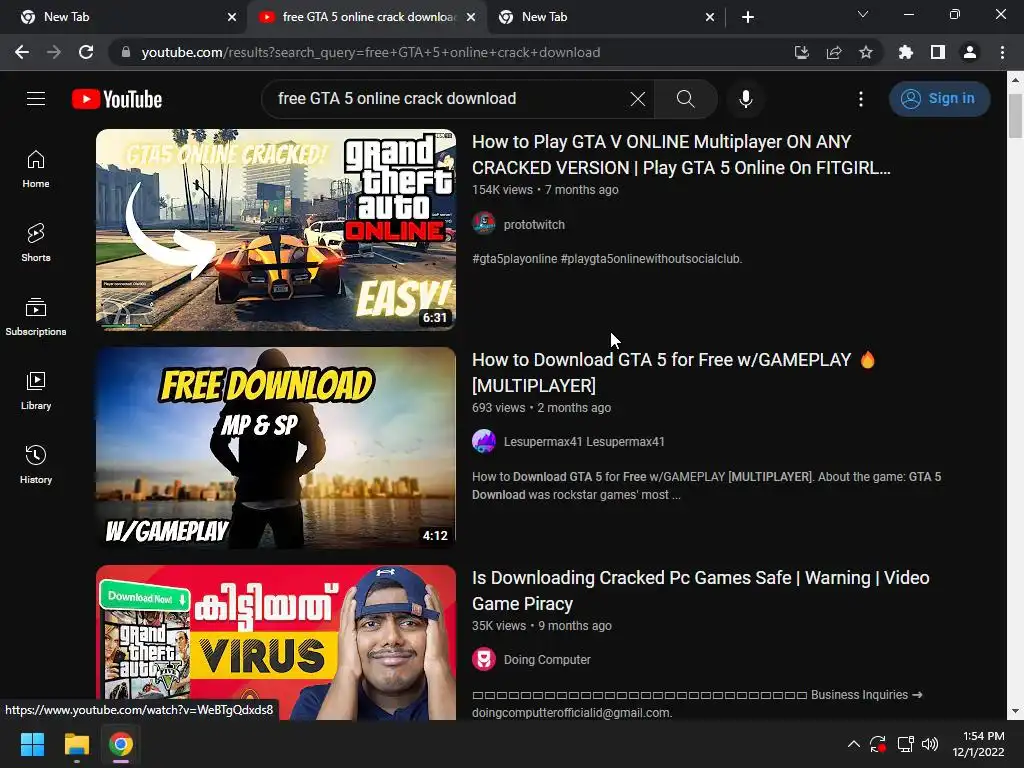Open Subscriptions in the sidebar
This screenshot has height=768, width=1024.
[36, 317]
